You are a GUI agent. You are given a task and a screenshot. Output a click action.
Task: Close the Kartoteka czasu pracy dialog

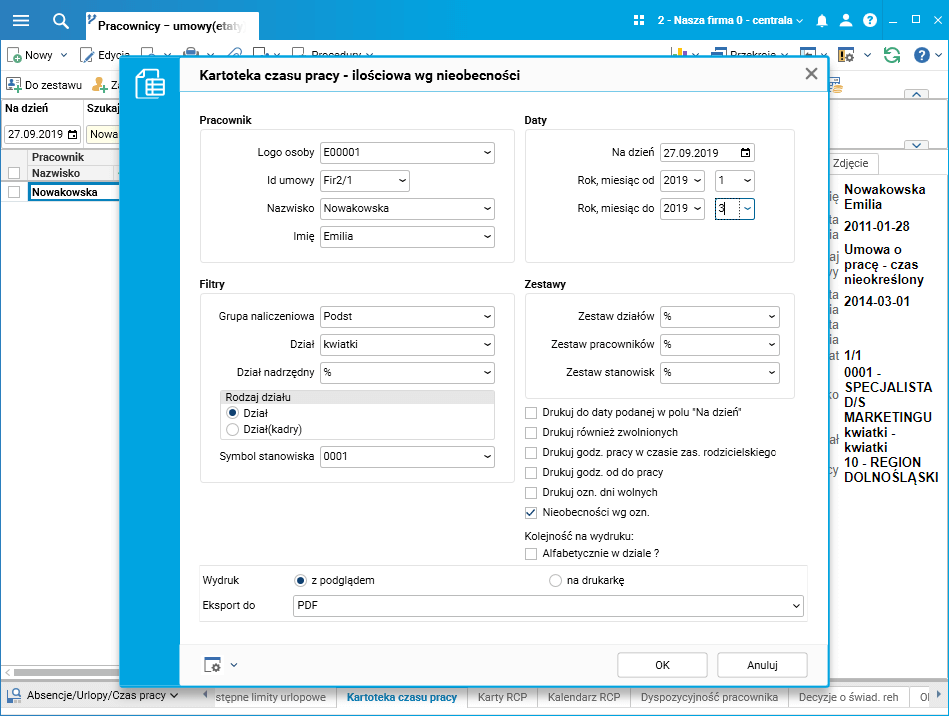pos(811,74)
